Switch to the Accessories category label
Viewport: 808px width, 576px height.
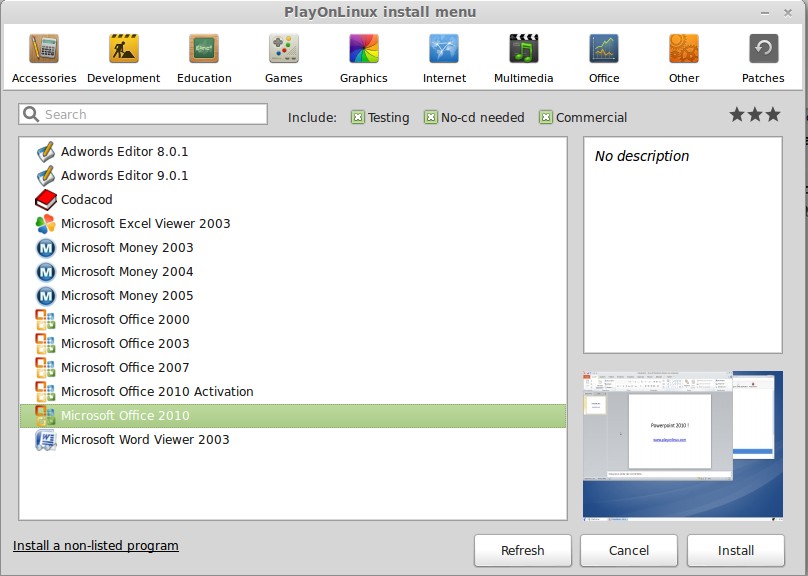(44, 78)
